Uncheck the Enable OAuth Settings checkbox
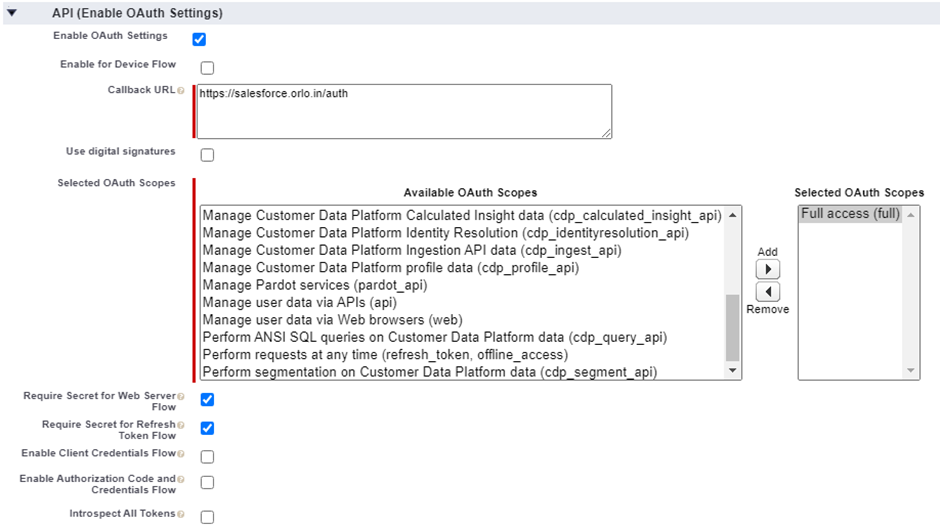This screenshot has width=940, height=528. click(199, 39)
